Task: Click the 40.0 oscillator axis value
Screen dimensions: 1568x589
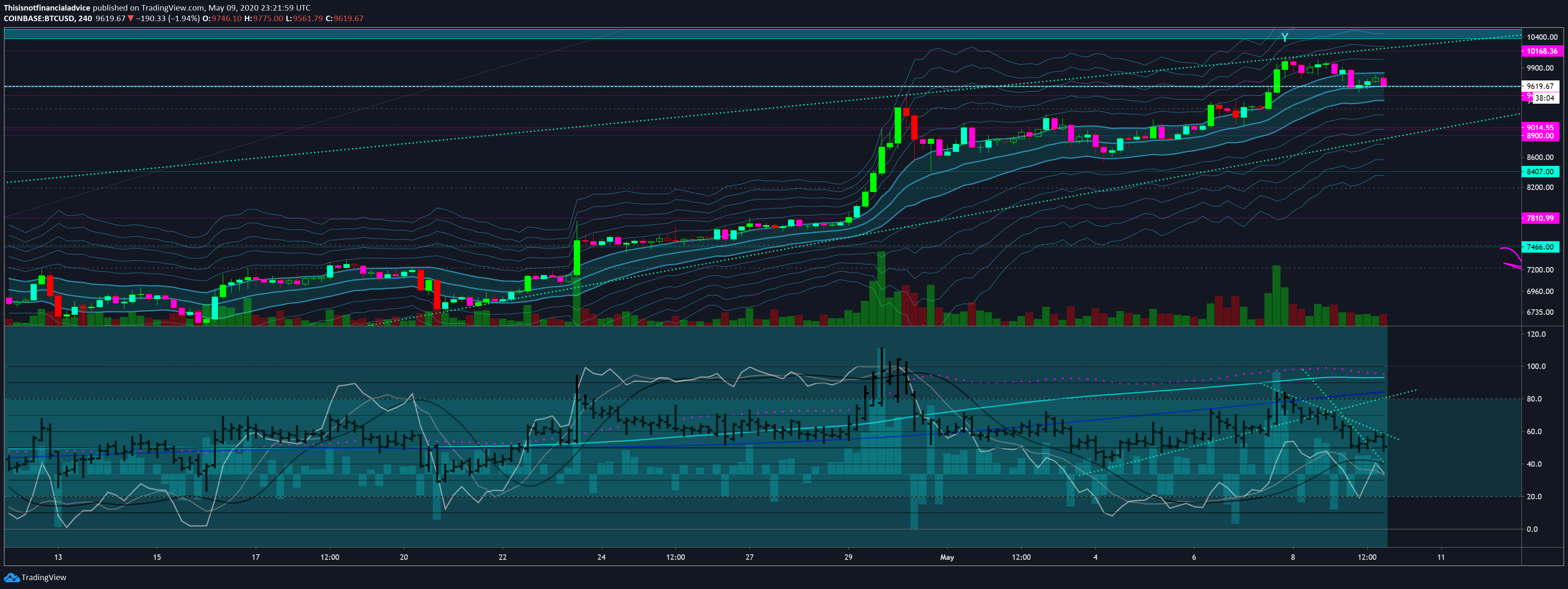Action: click(1535, 464)
